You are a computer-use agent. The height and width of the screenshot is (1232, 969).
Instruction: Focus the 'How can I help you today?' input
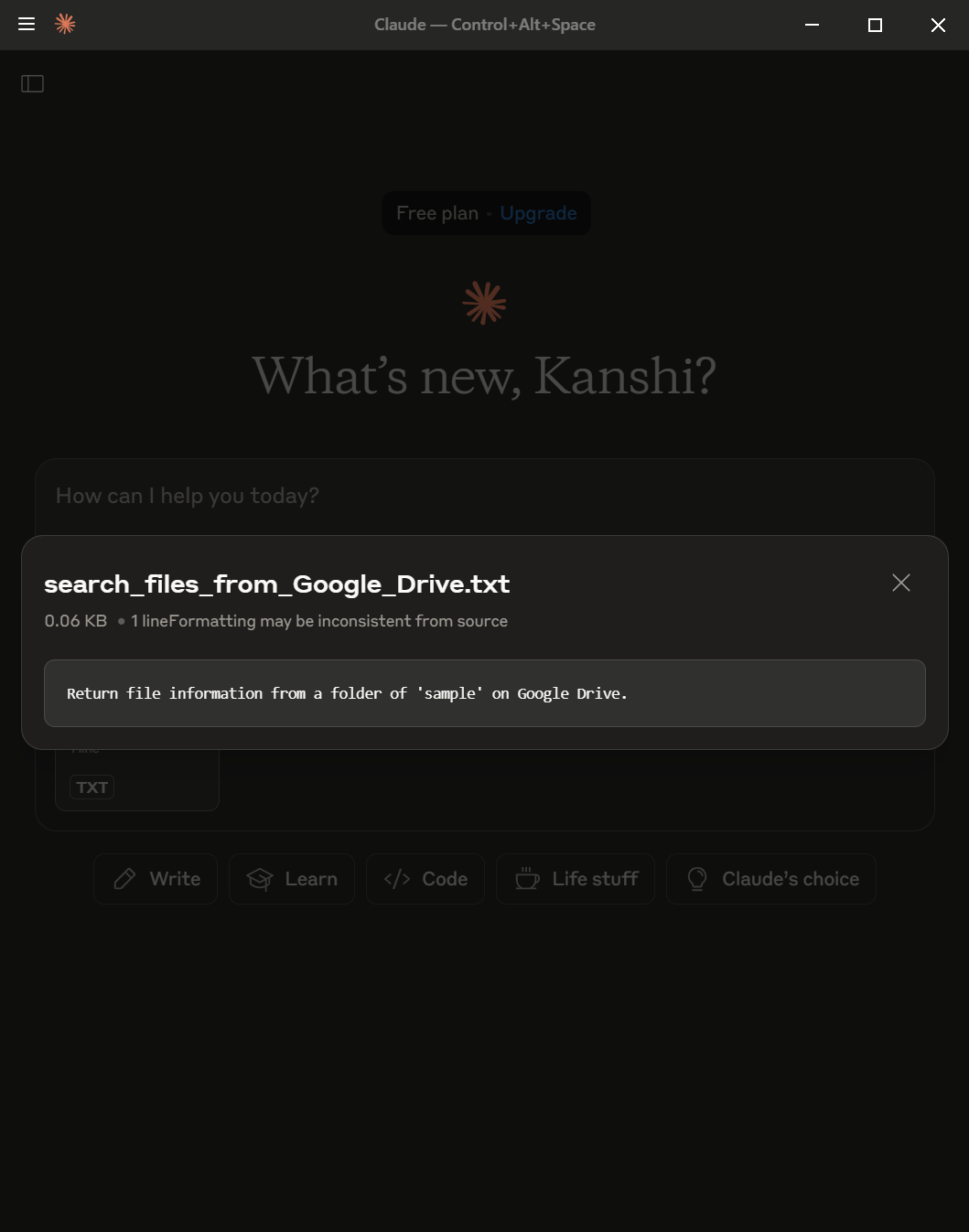[x=485, y=496]
